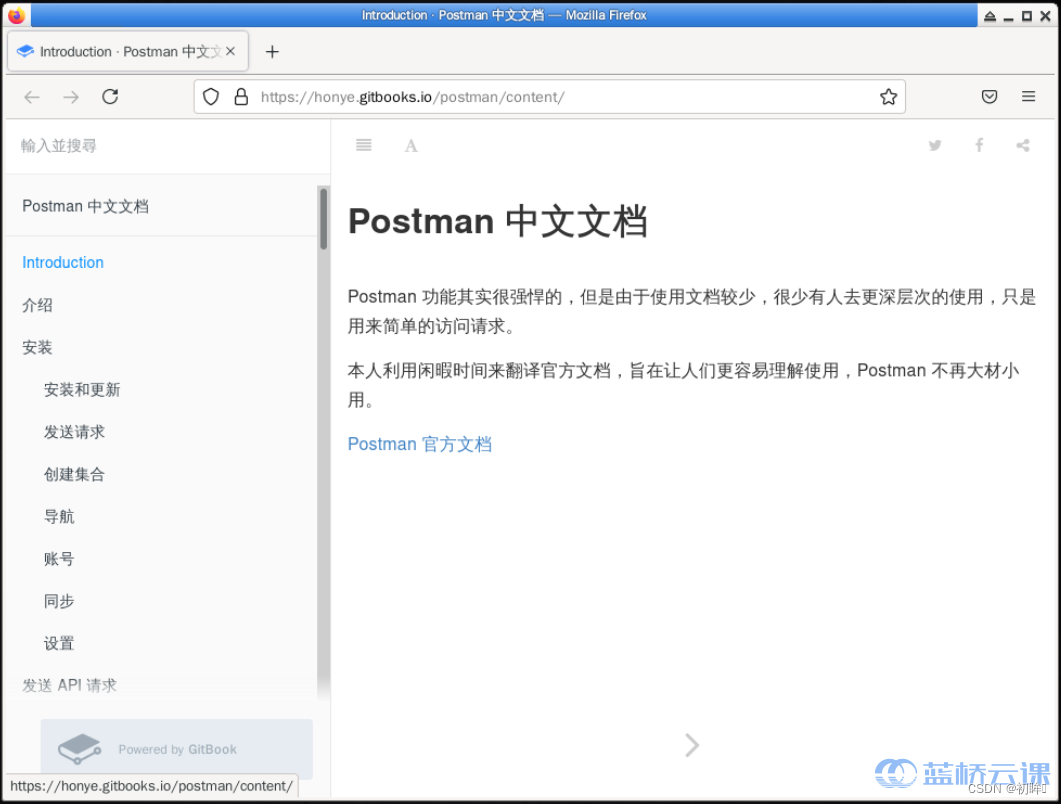This screenshot has height=804, width=1061.
Task: Open 安装和更新 subsection
Action: tap(82, 390)
